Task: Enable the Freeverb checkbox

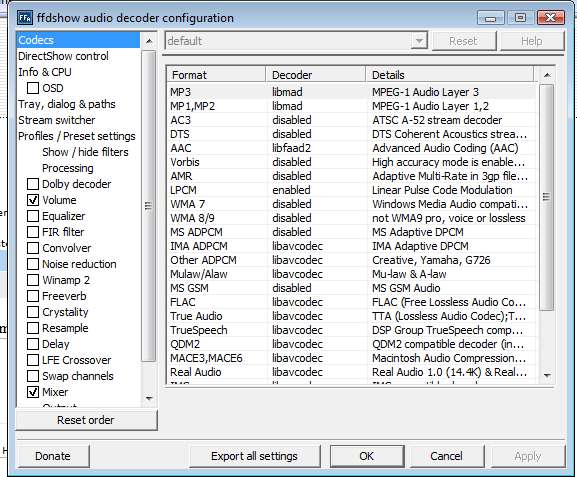Action: 33,296
